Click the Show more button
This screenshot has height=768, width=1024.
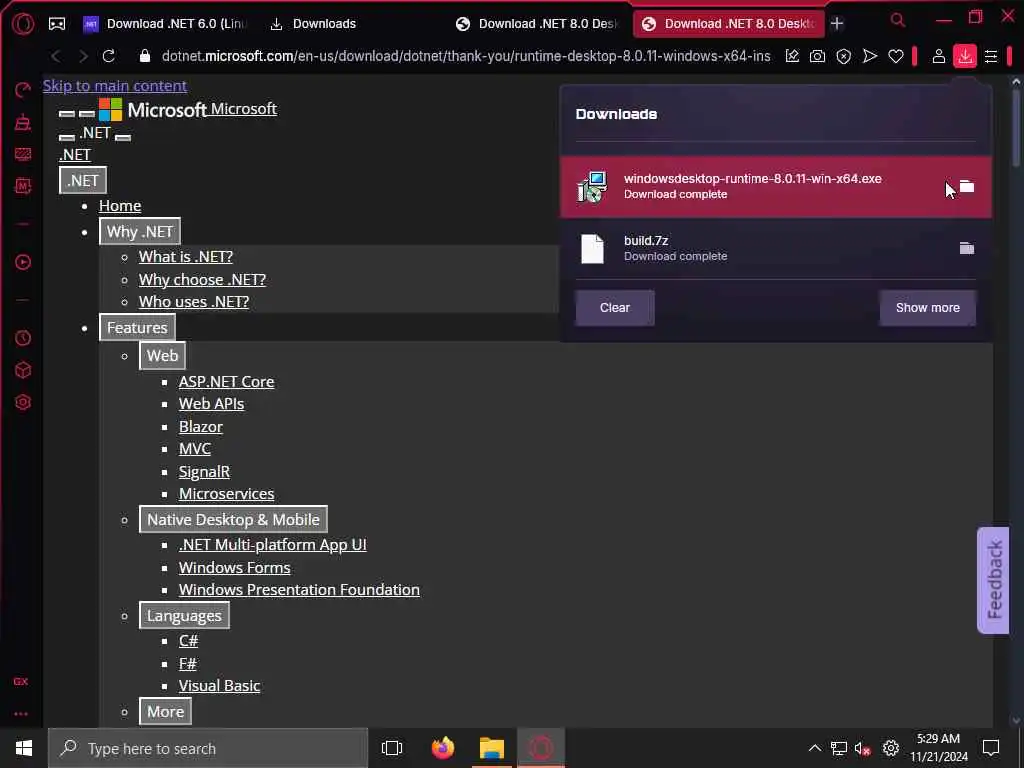pos(927,308)
